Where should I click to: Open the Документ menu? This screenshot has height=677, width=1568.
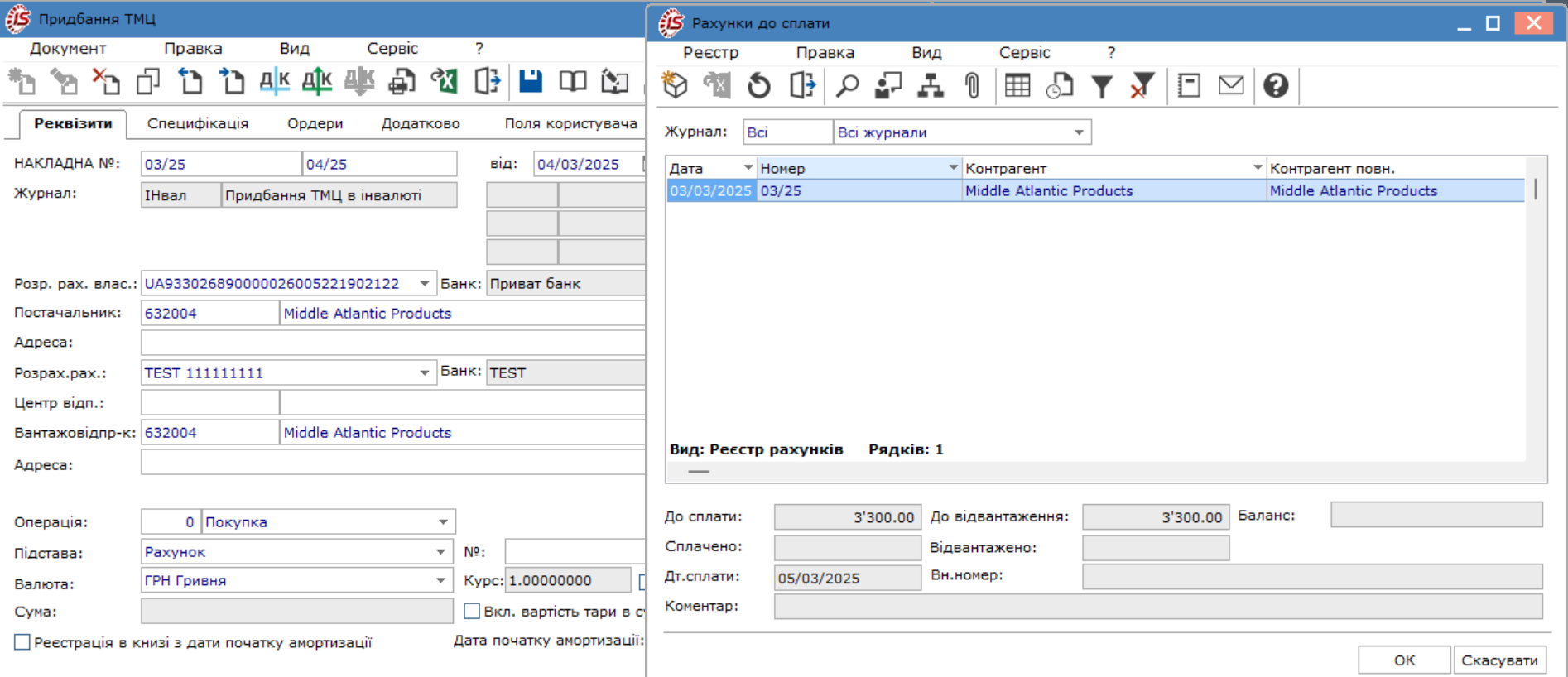pos(68,48)
